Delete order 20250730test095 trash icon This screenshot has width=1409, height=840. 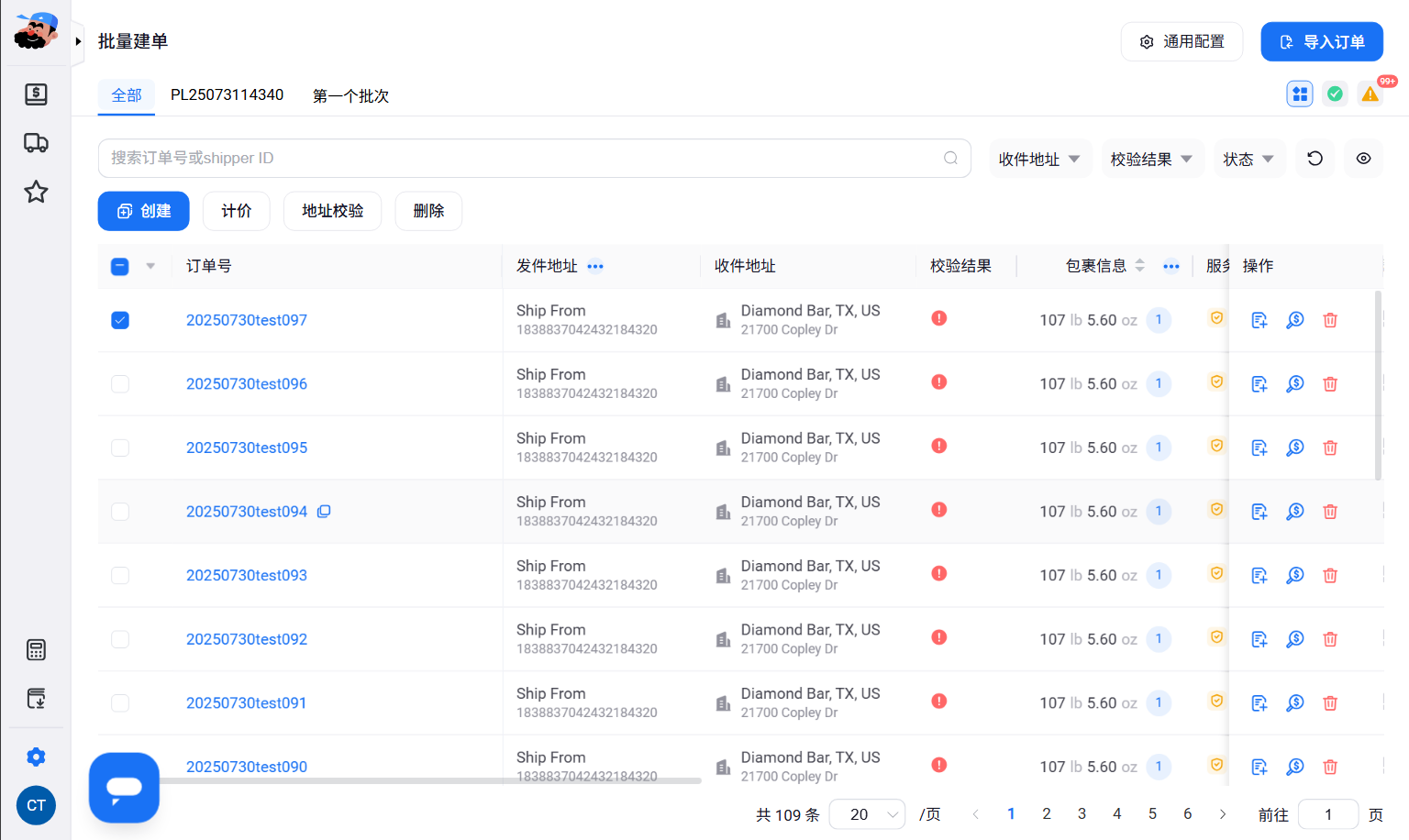click(x=1330, y=448)
